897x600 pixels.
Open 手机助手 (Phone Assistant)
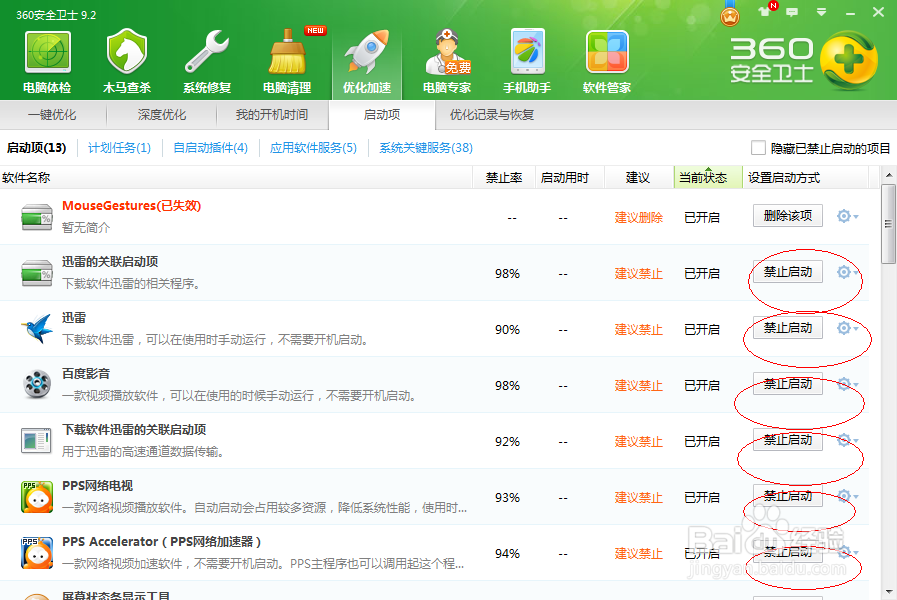coord(527,57)
